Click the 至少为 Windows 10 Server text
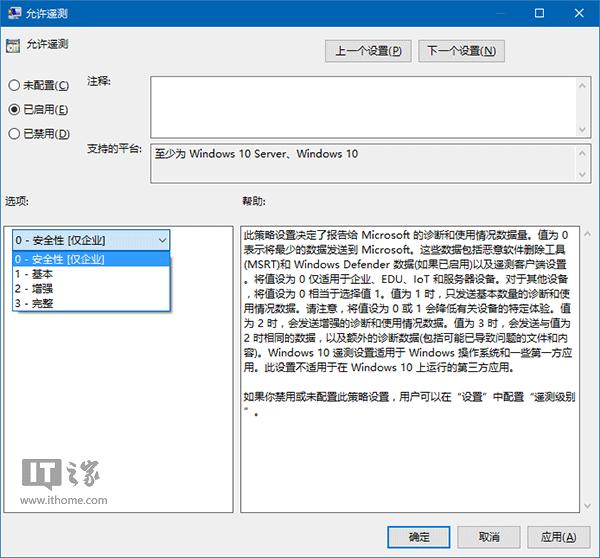This screenshot has width=600, height=558. point(222,154)
